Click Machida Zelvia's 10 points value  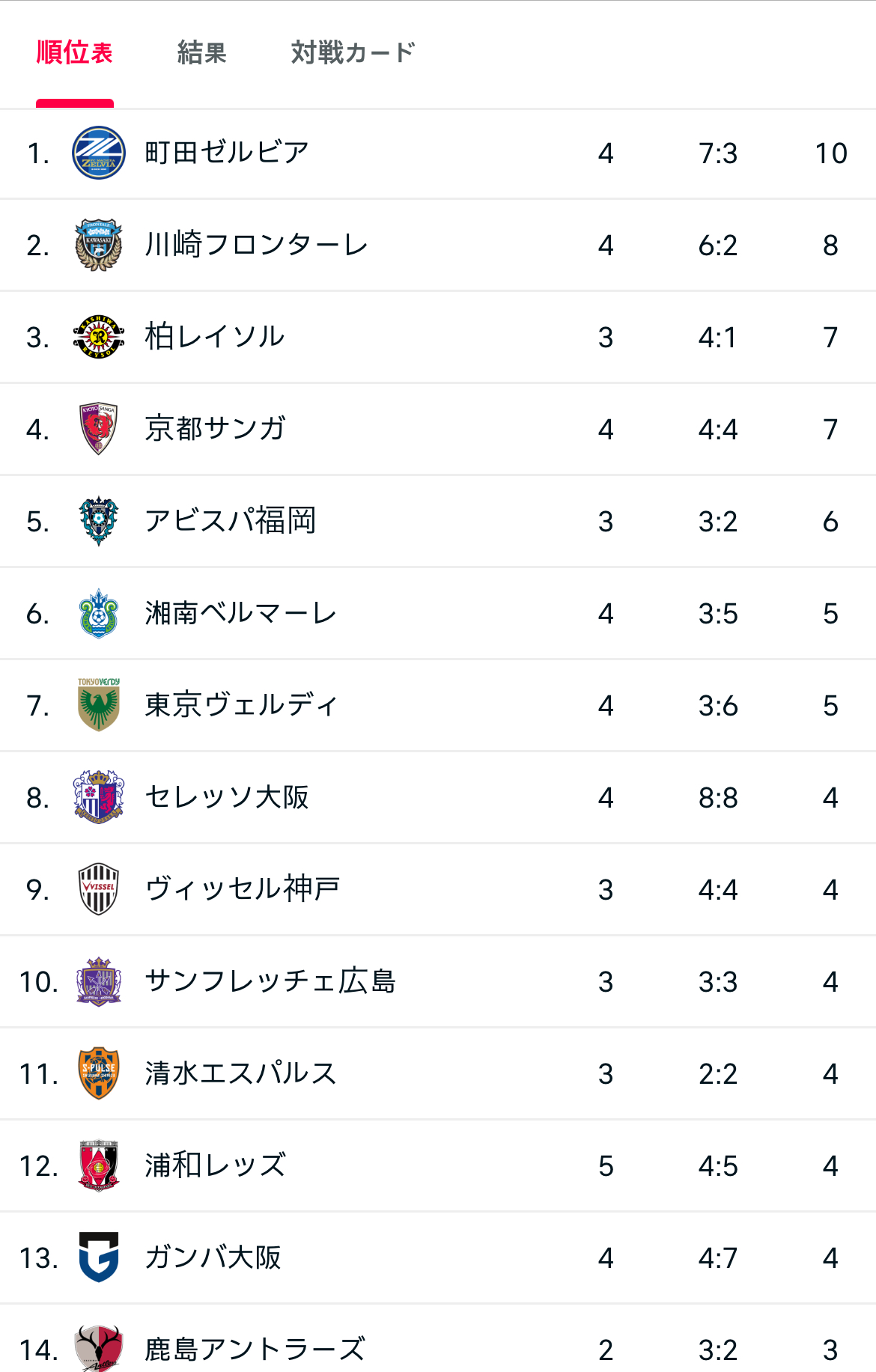pyautogui.click(x=831, y=153)
